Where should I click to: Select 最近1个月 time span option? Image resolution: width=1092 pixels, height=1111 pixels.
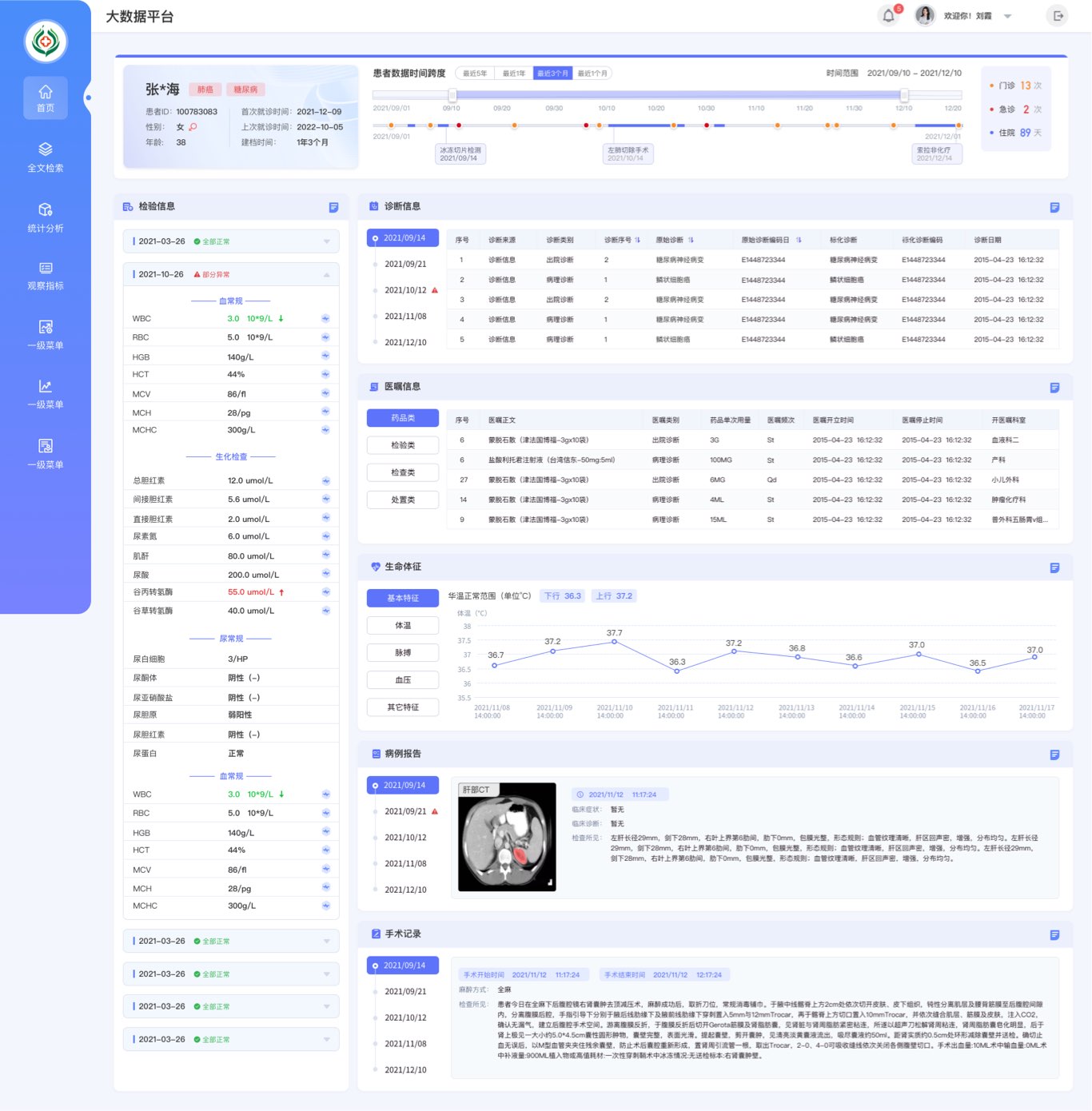[x=592, y=74]
